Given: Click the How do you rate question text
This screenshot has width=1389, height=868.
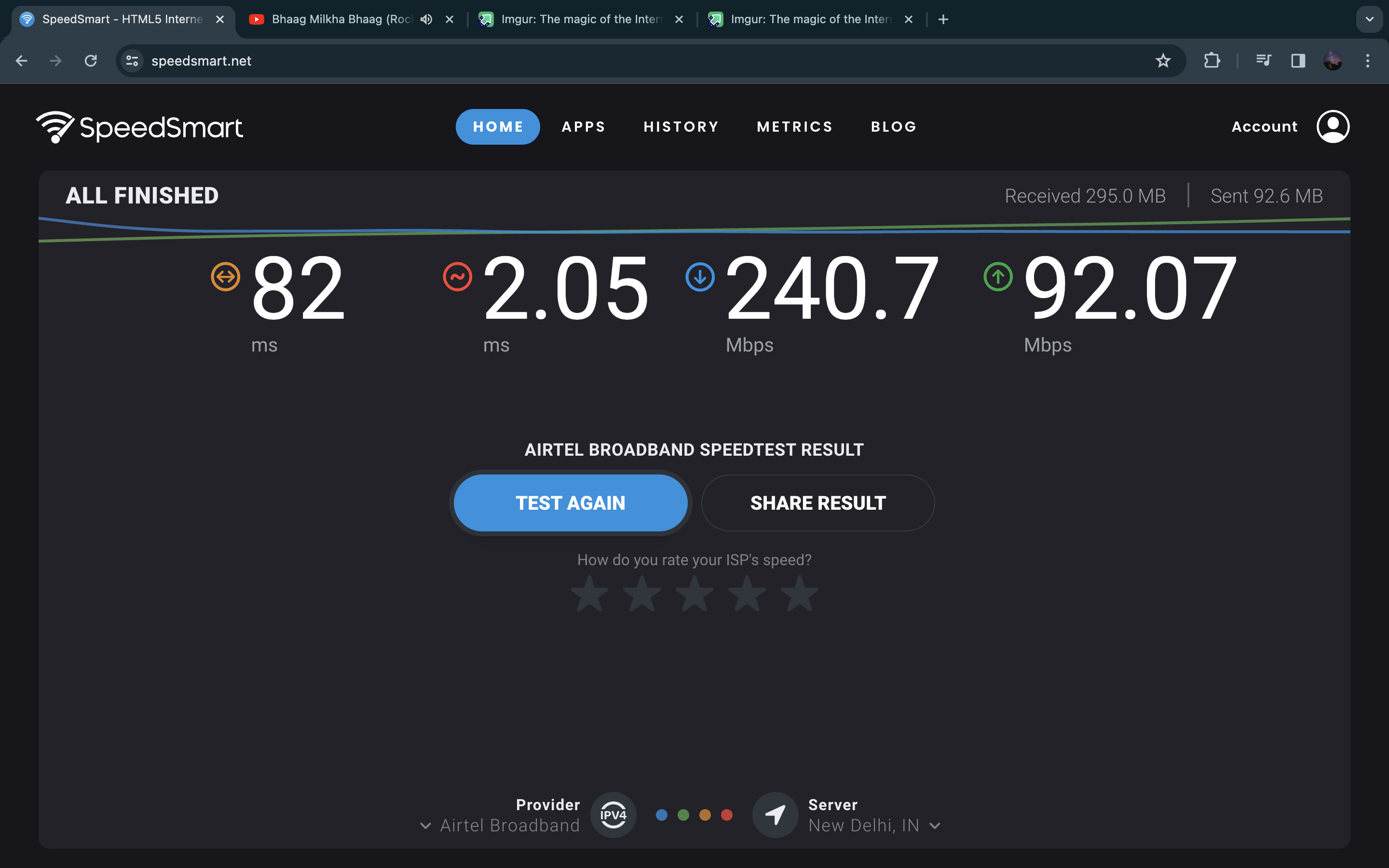Looking at the screenshot, I should (694, 560).
